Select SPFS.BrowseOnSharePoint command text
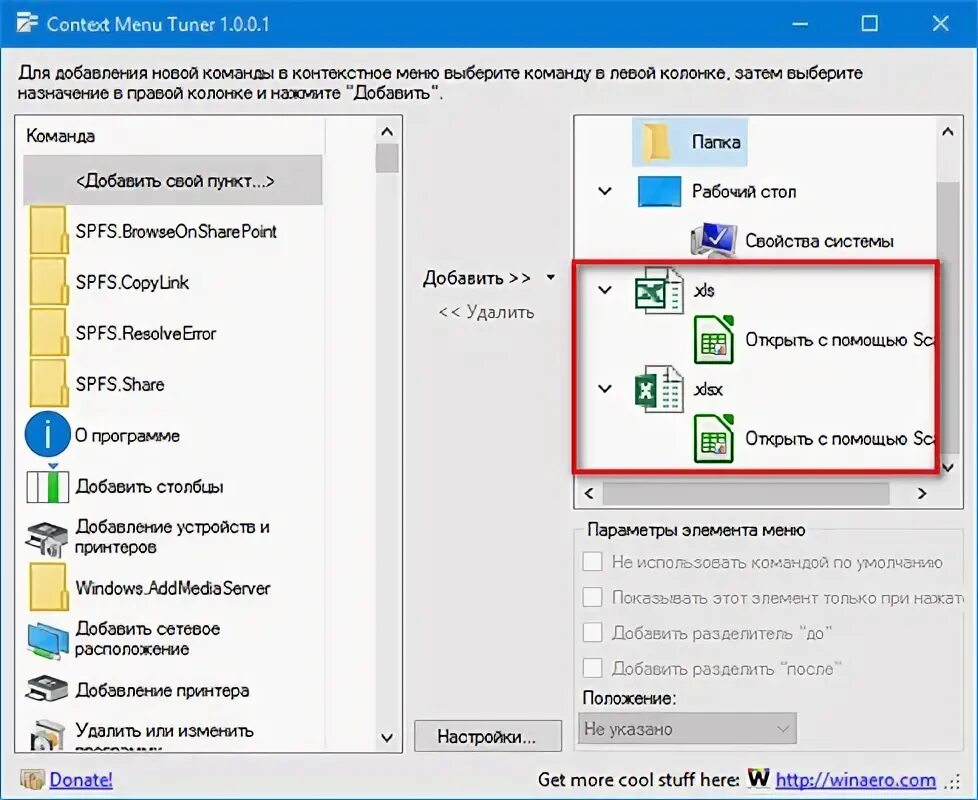The width and height of the screenshot is (978, 800). 177,231
